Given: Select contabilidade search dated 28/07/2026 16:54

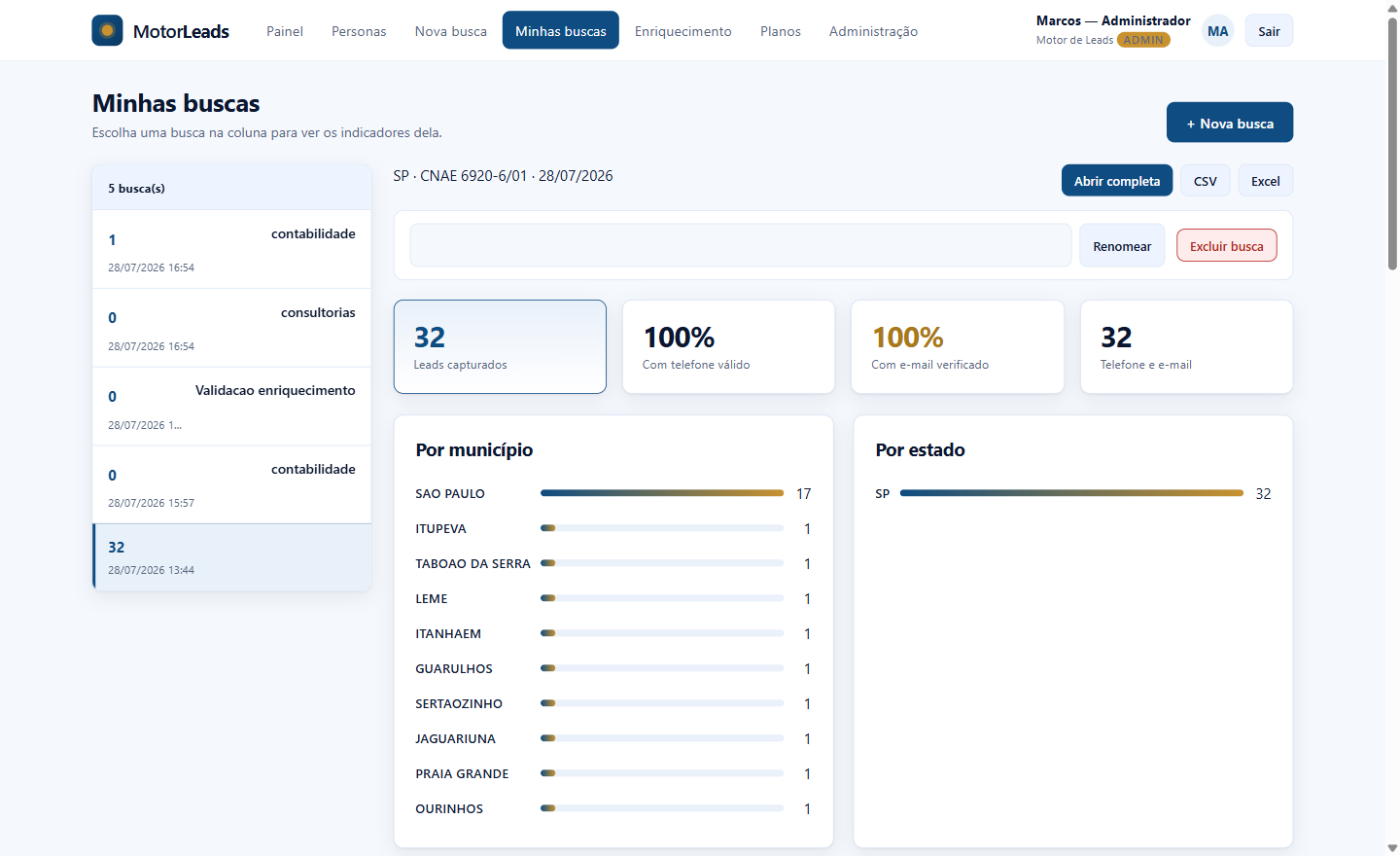Looking at the screenshot, I should [x=231, y=250].
